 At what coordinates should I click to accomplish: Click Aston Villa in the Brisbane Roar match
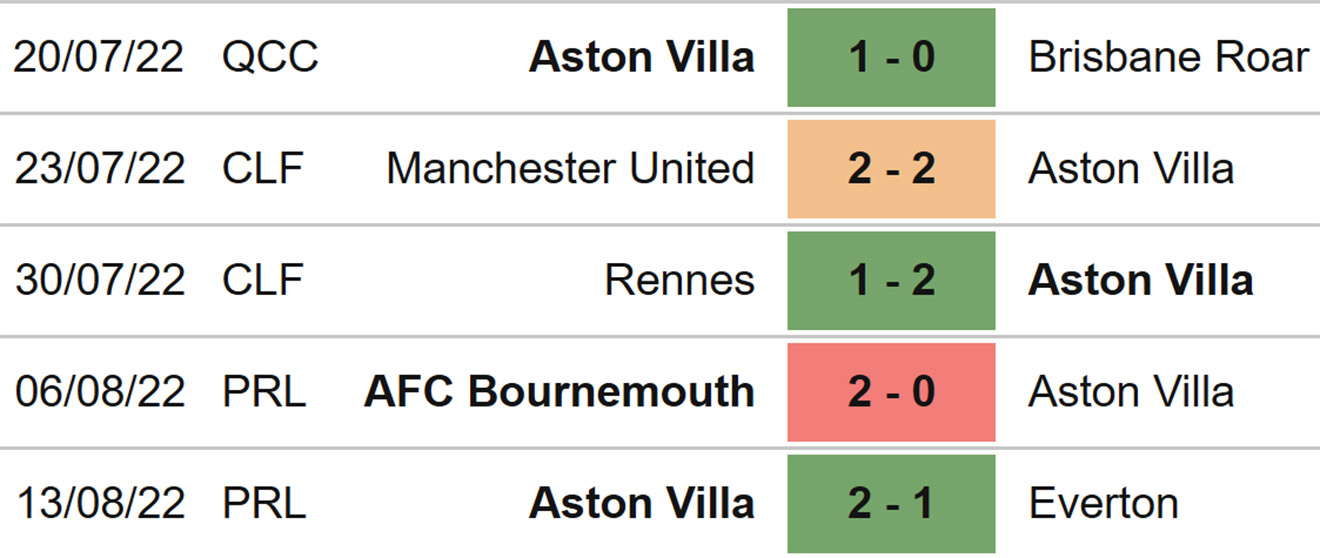click(641, 57)
